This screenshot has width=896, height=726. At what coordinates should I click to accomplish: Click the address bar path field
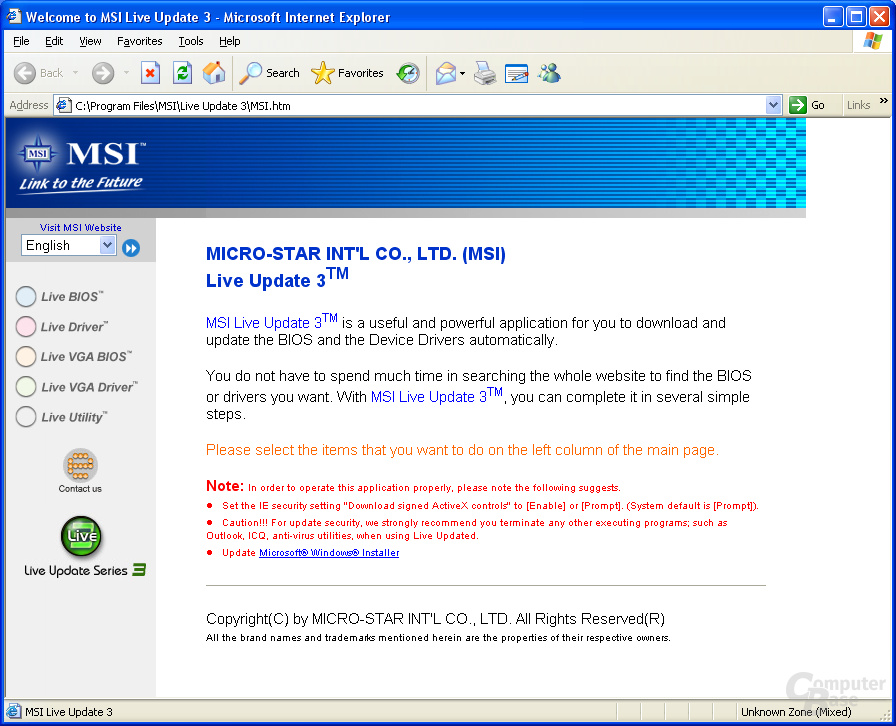pyautogui.click(x=419, y=106)
